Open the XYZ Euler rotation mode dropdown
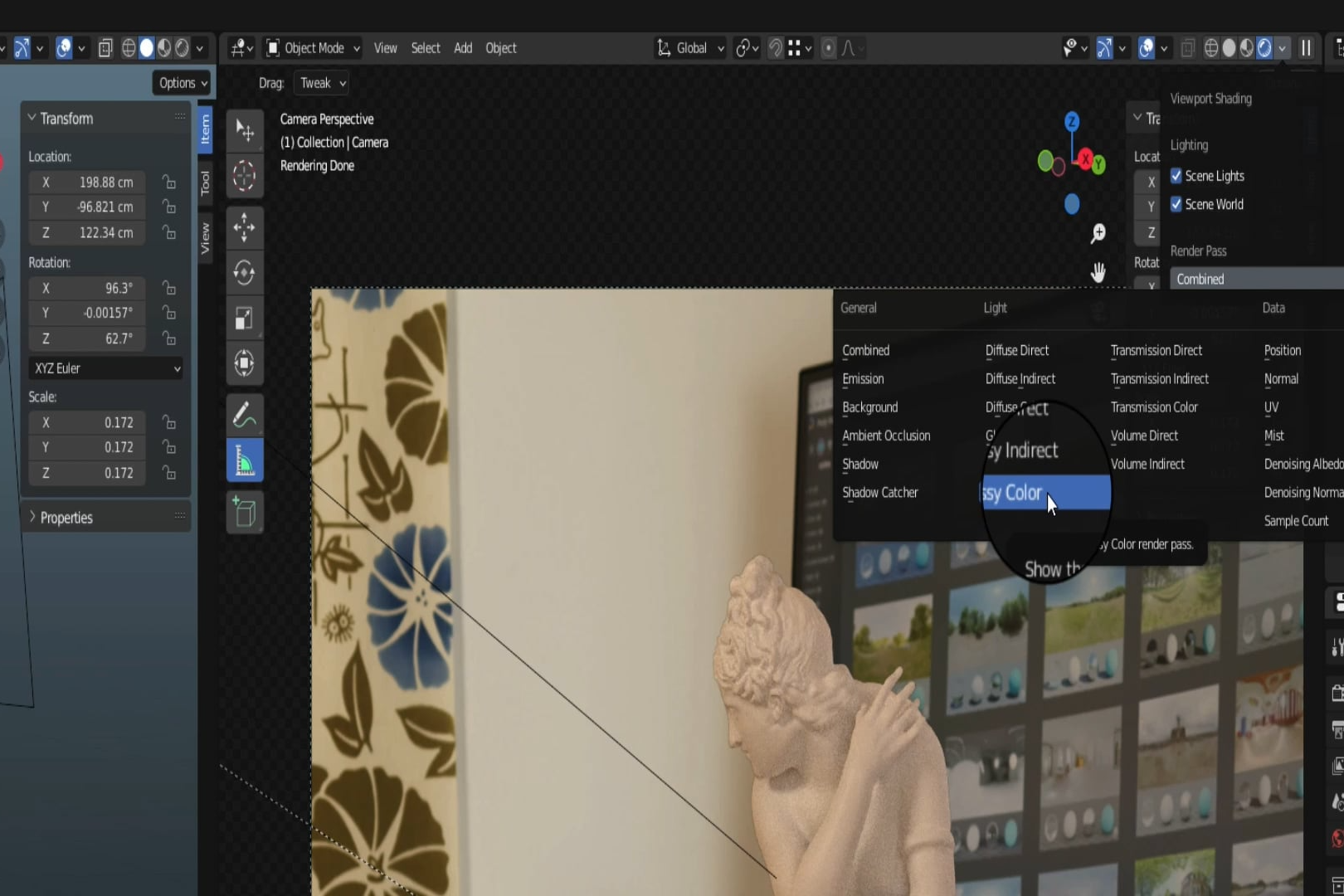 105,368
